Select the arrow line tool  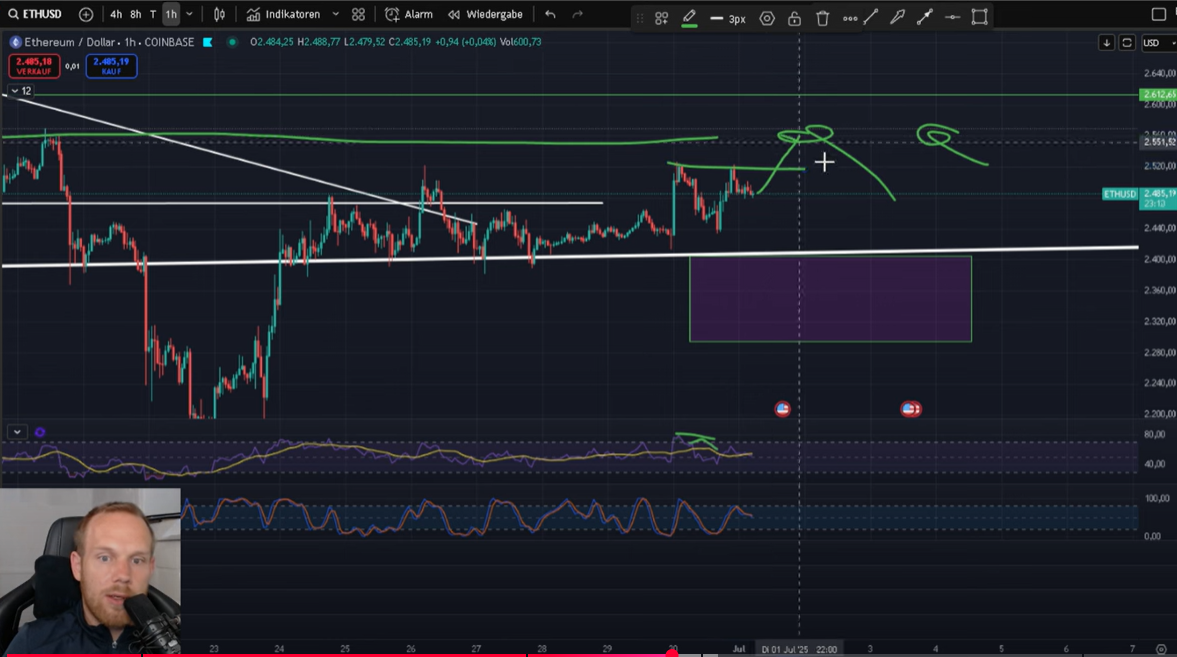click(x=925, y=17)
